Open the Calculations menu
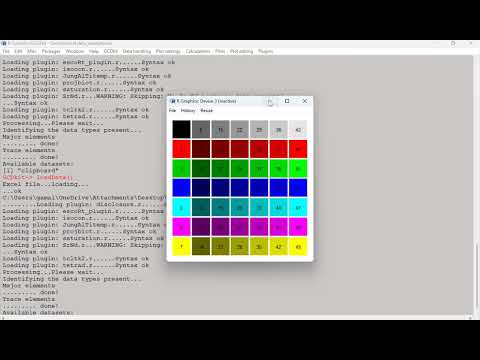The image size is (480, 360). (198, 51)
